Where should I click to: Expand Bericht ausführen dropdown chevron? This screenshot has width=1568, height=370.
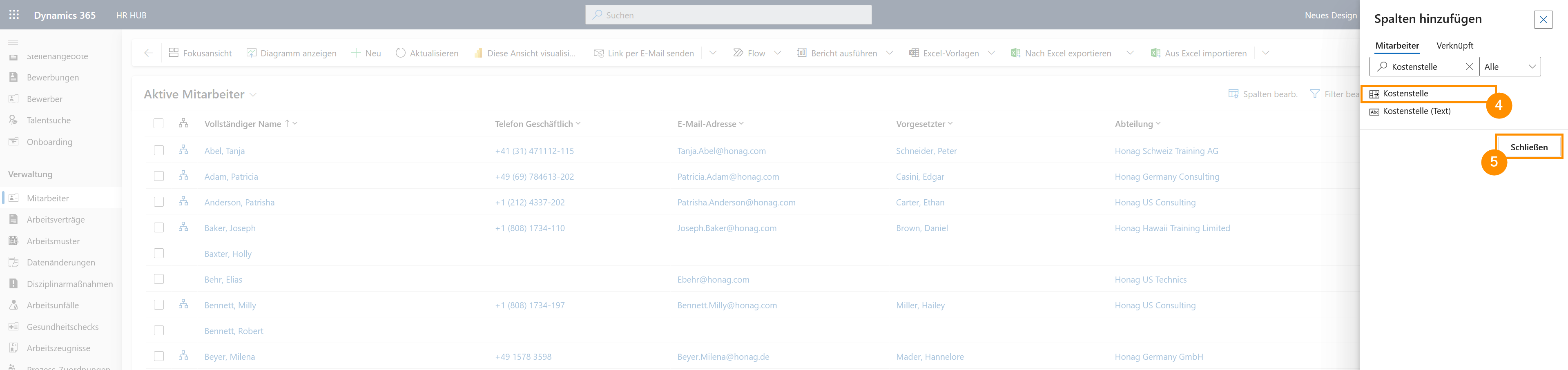pos(889,53)
